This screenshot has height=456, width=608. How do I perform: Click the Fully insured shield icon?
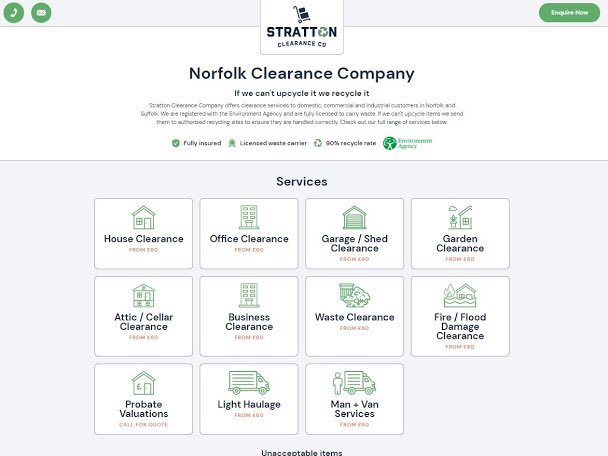coord(176,143)
